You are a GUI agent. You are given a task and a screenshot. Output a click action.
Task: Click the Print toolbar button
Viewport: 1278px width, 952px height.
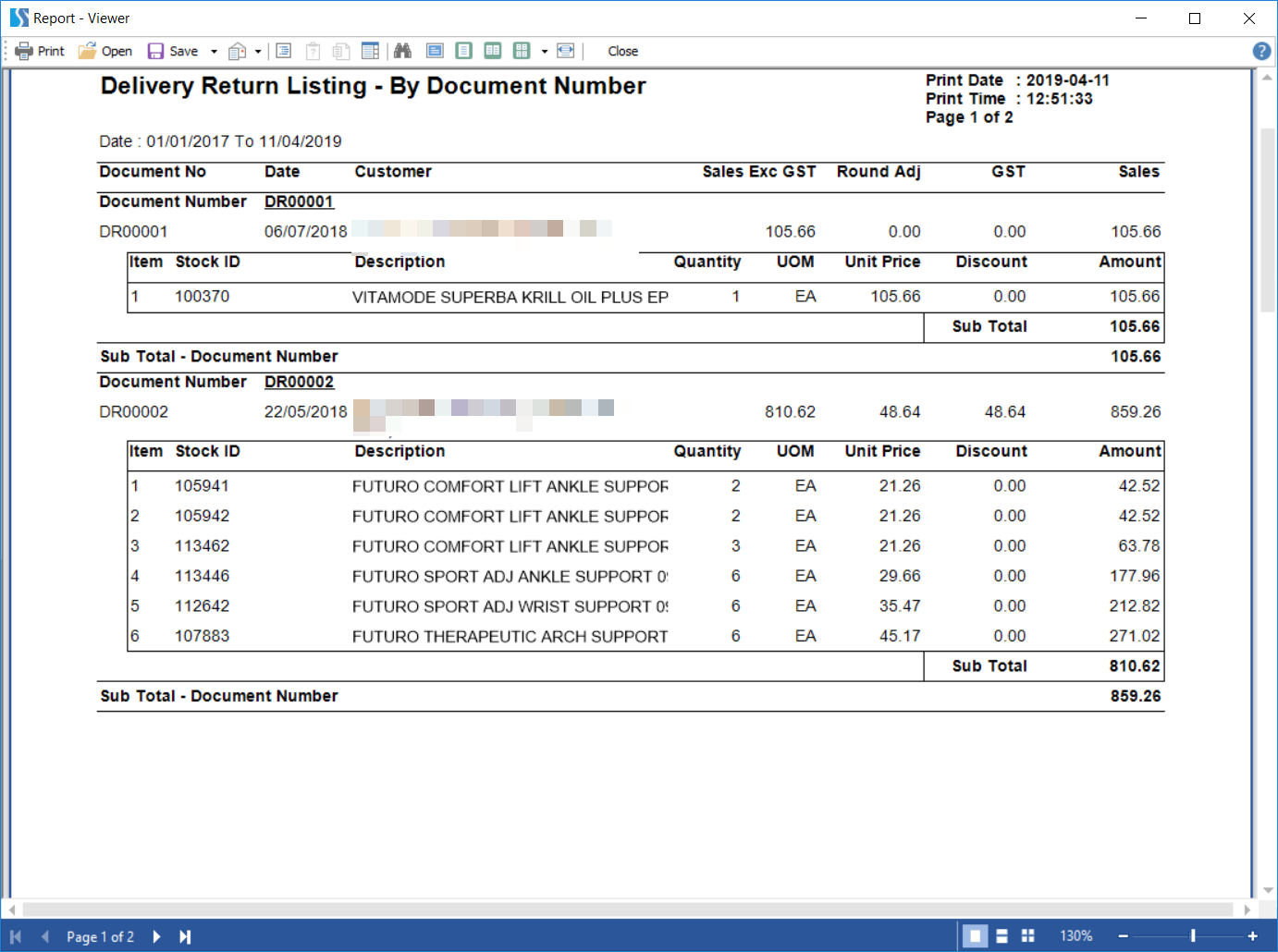[40, 51]
